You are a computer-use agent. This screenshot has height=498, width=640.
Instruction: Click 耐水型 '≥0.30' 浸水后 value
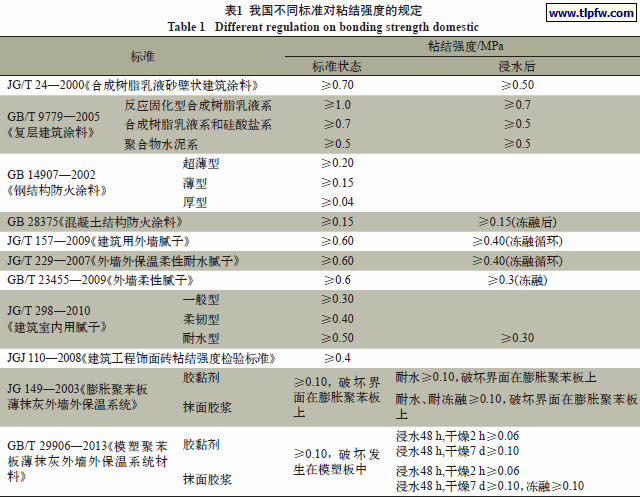click(x=518, y=338)
